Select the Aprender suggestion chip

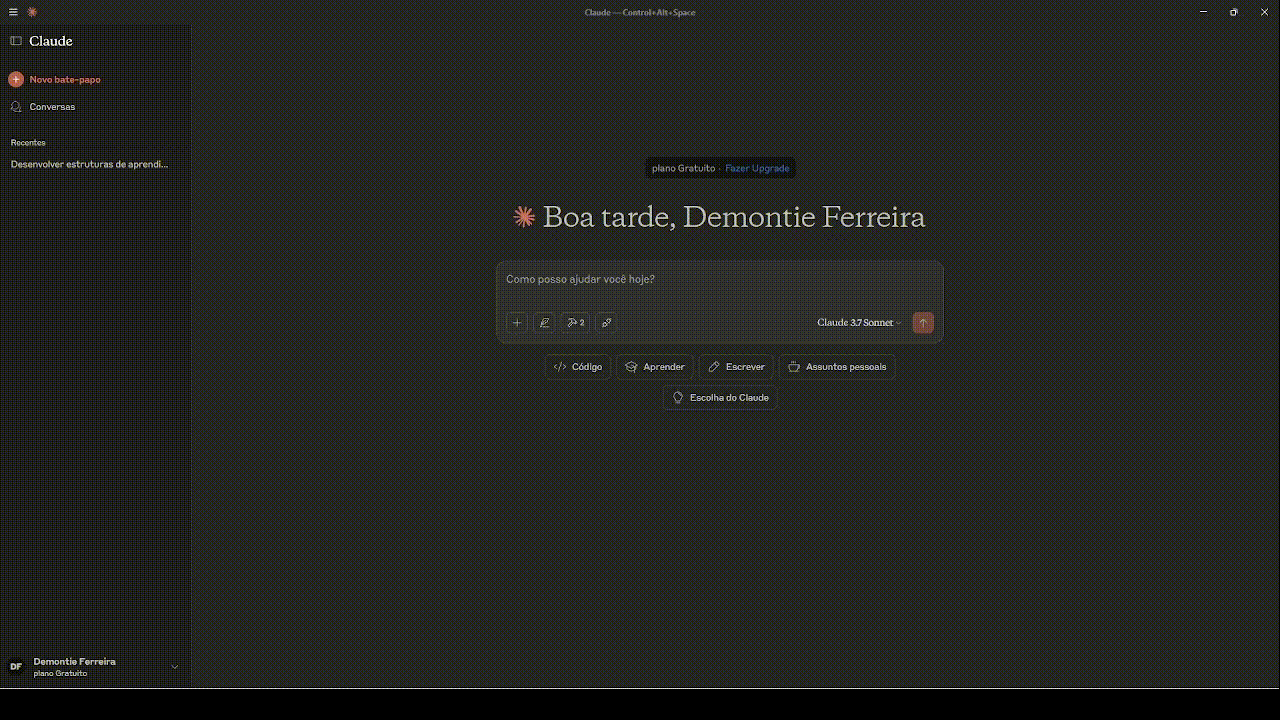[655, 367]
